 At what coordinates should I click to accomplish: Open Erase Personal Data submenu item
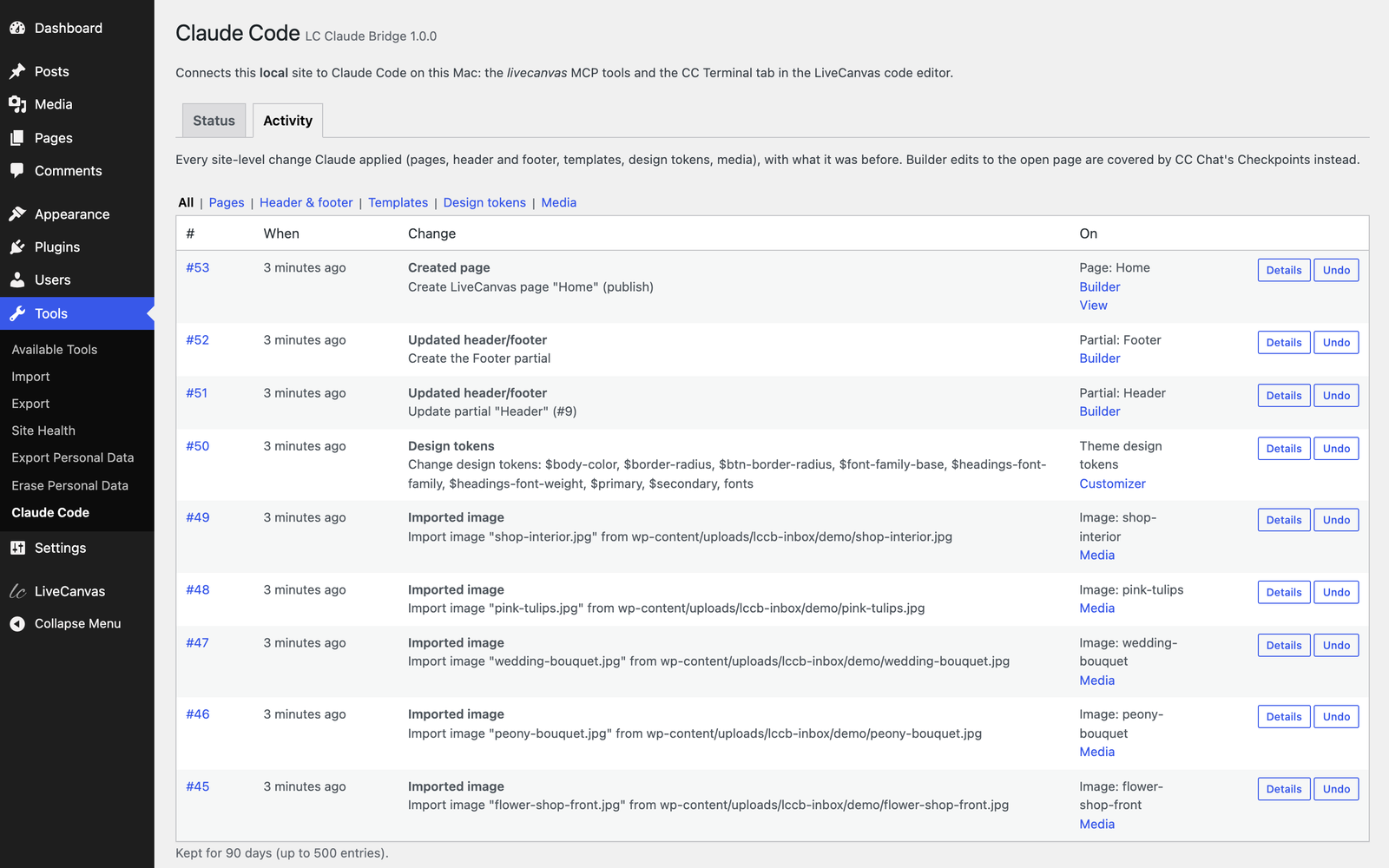click(70, 485)
